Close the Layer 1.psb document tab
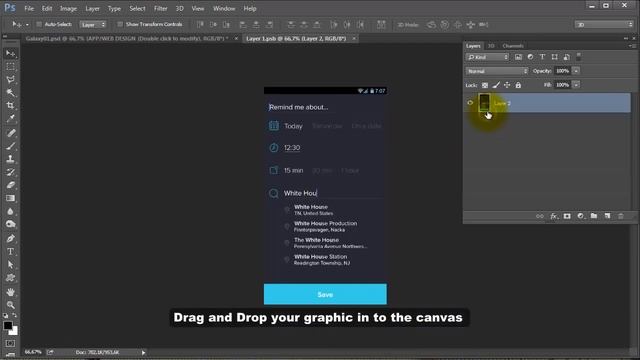The height and width of the screenshot is (360, 640). pos(354,38)
